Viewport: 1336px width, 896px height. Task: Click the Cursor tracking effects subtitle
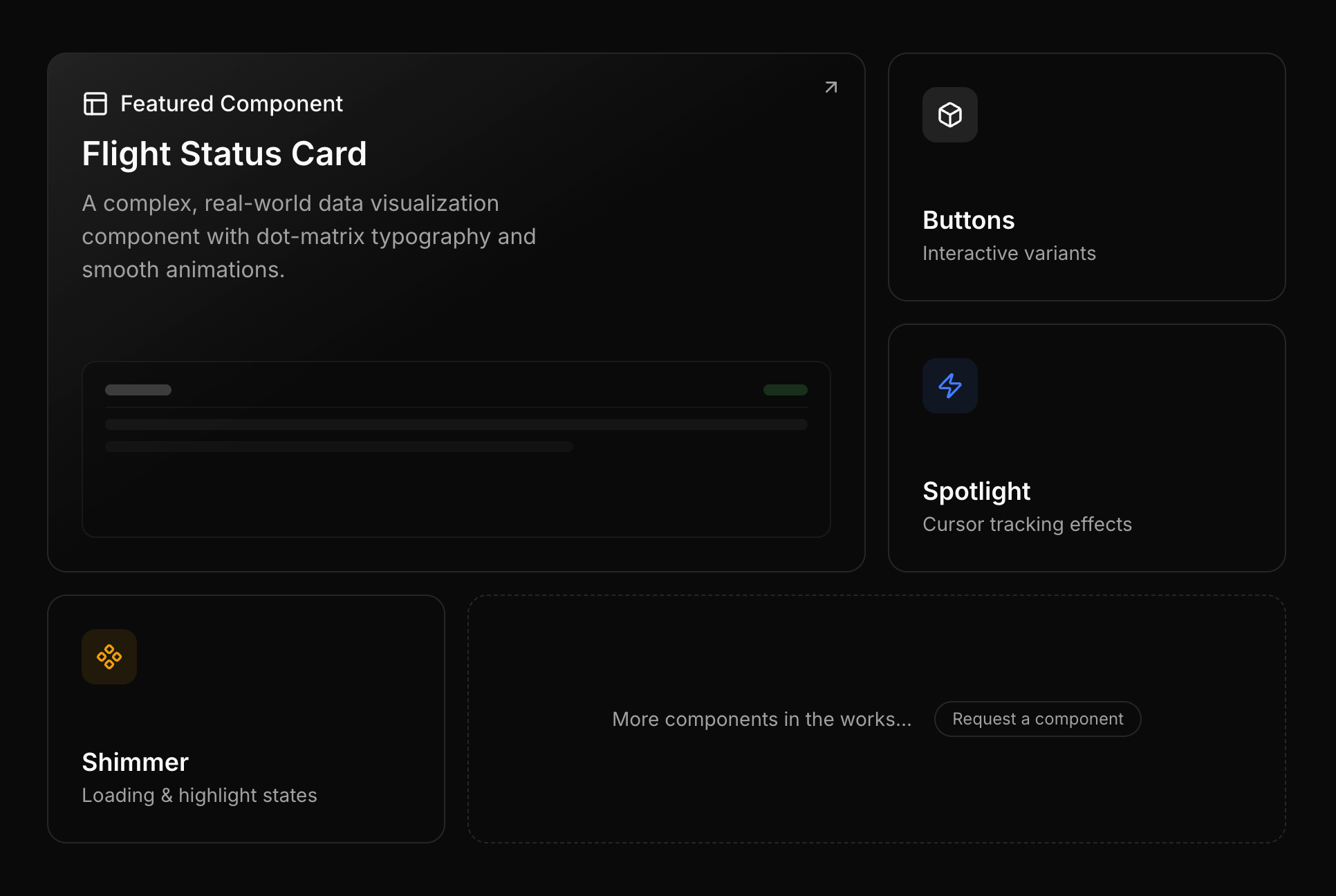1027,525
